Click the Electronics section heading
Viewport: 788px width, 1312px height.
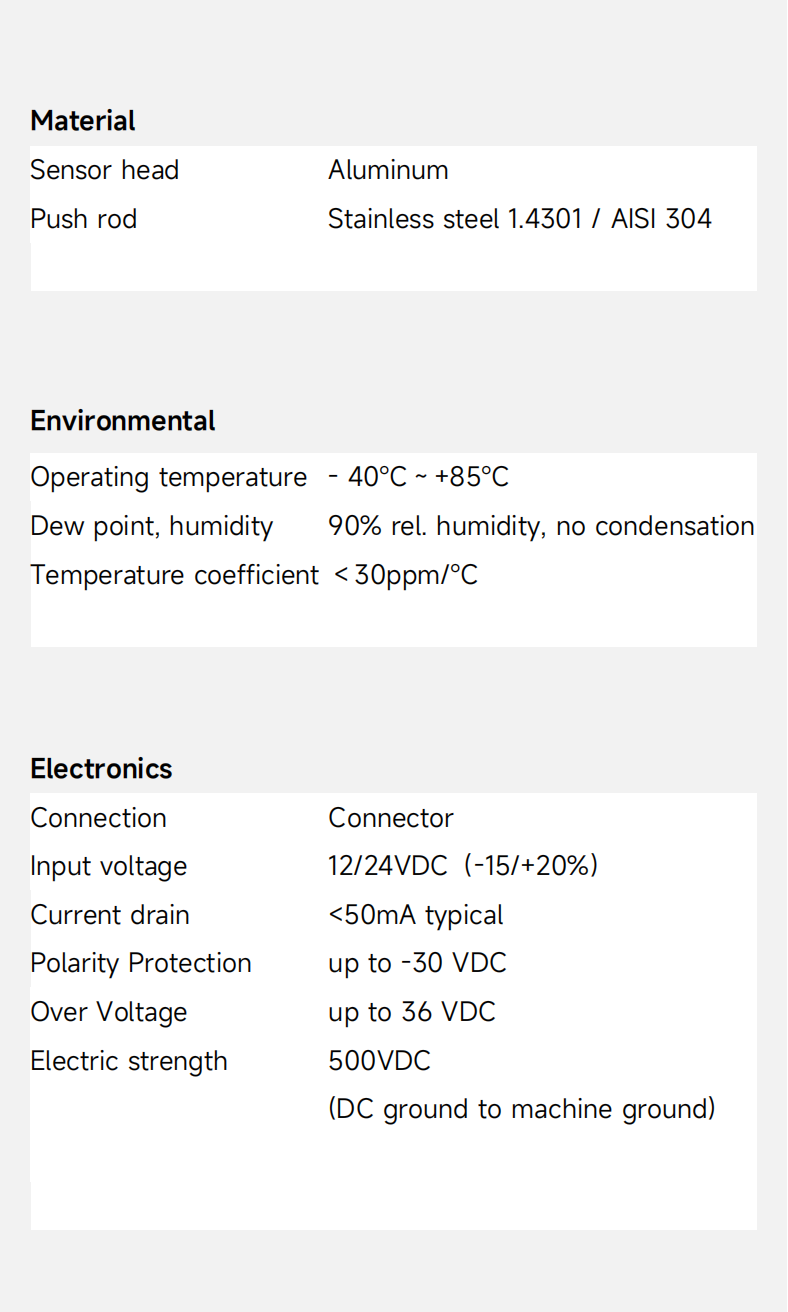101,769
